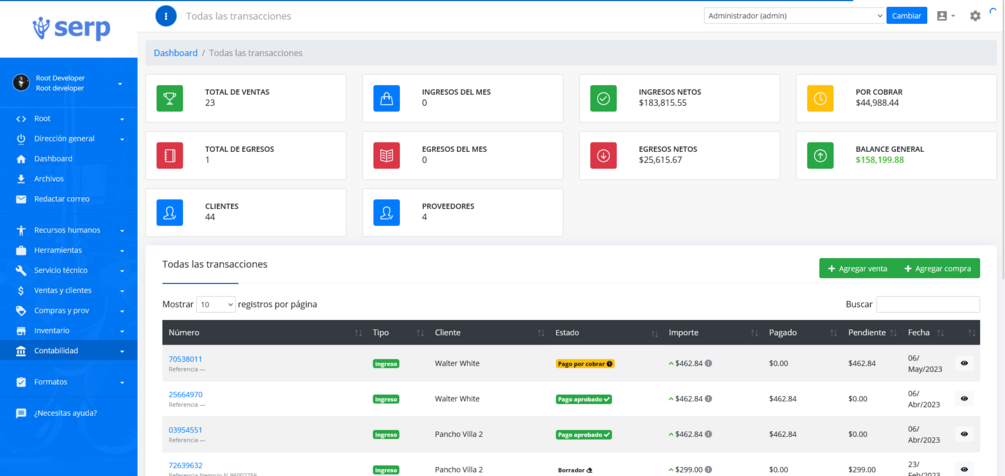Click the Recursos humanos person icon
Viewport: 1005px width, 476px height.
pyautogui.click(x=21, y=230)
